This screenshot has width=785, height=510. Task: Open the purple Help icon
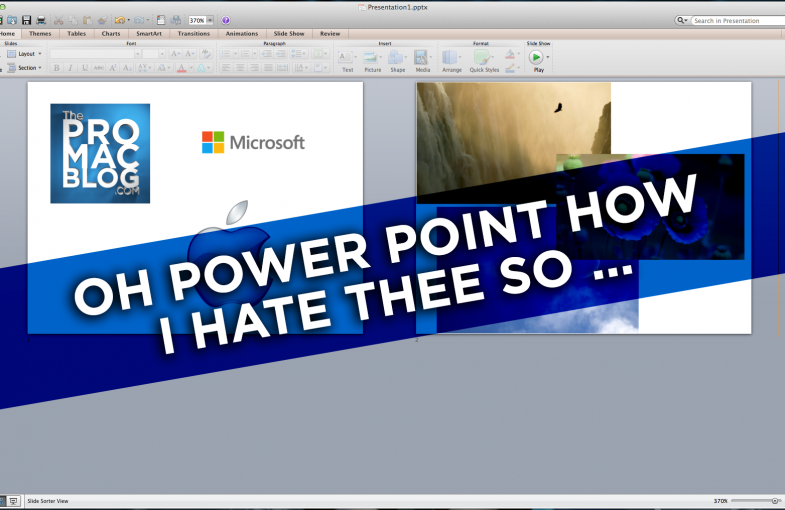pos(226,21)
